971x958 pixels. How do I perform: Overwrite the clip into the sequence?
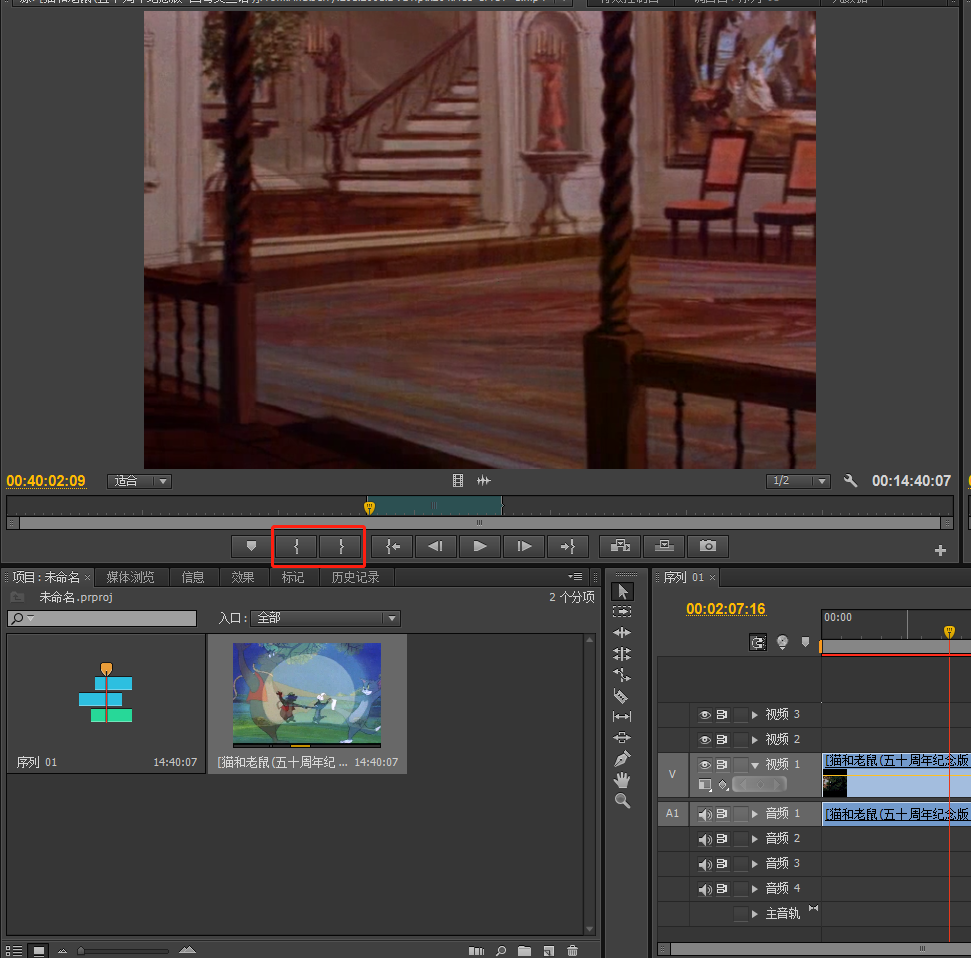[x=664, y=546]
